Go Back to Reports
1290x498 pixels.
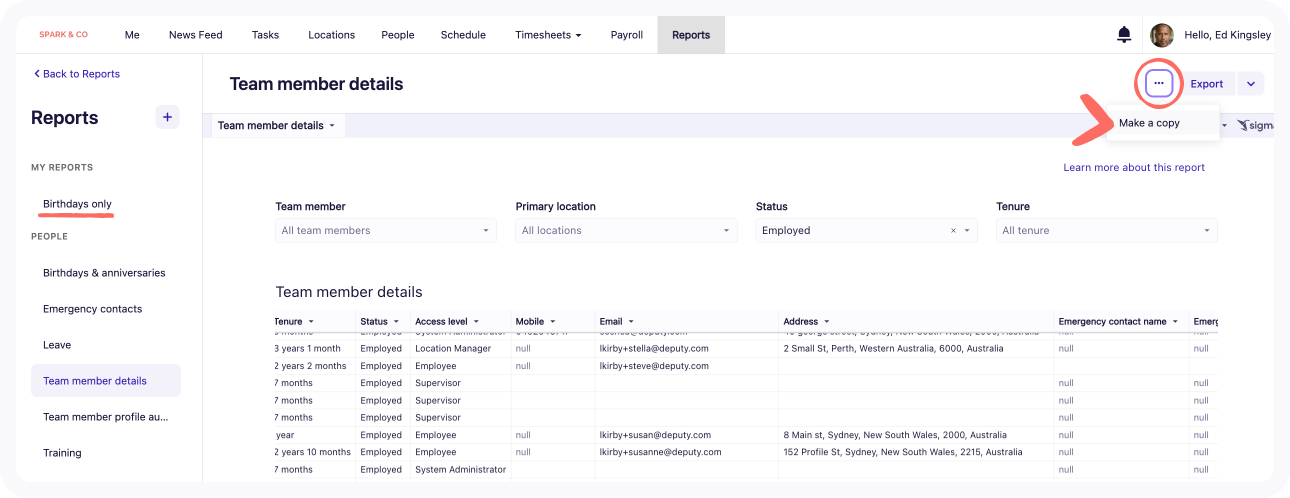tap(77, 74)
